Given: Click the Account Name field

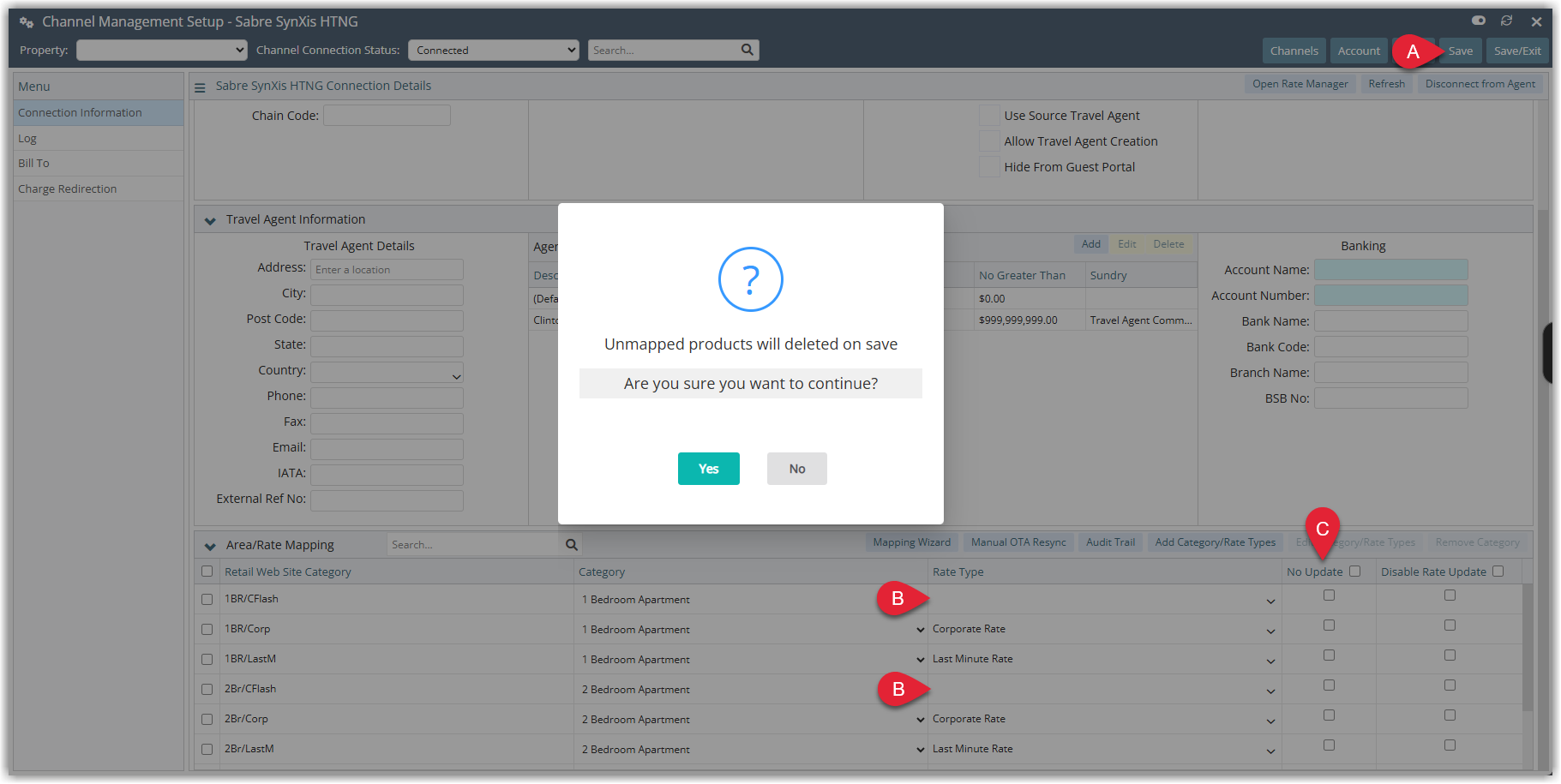Looking at the screenshot, I should pos(1390,270).
